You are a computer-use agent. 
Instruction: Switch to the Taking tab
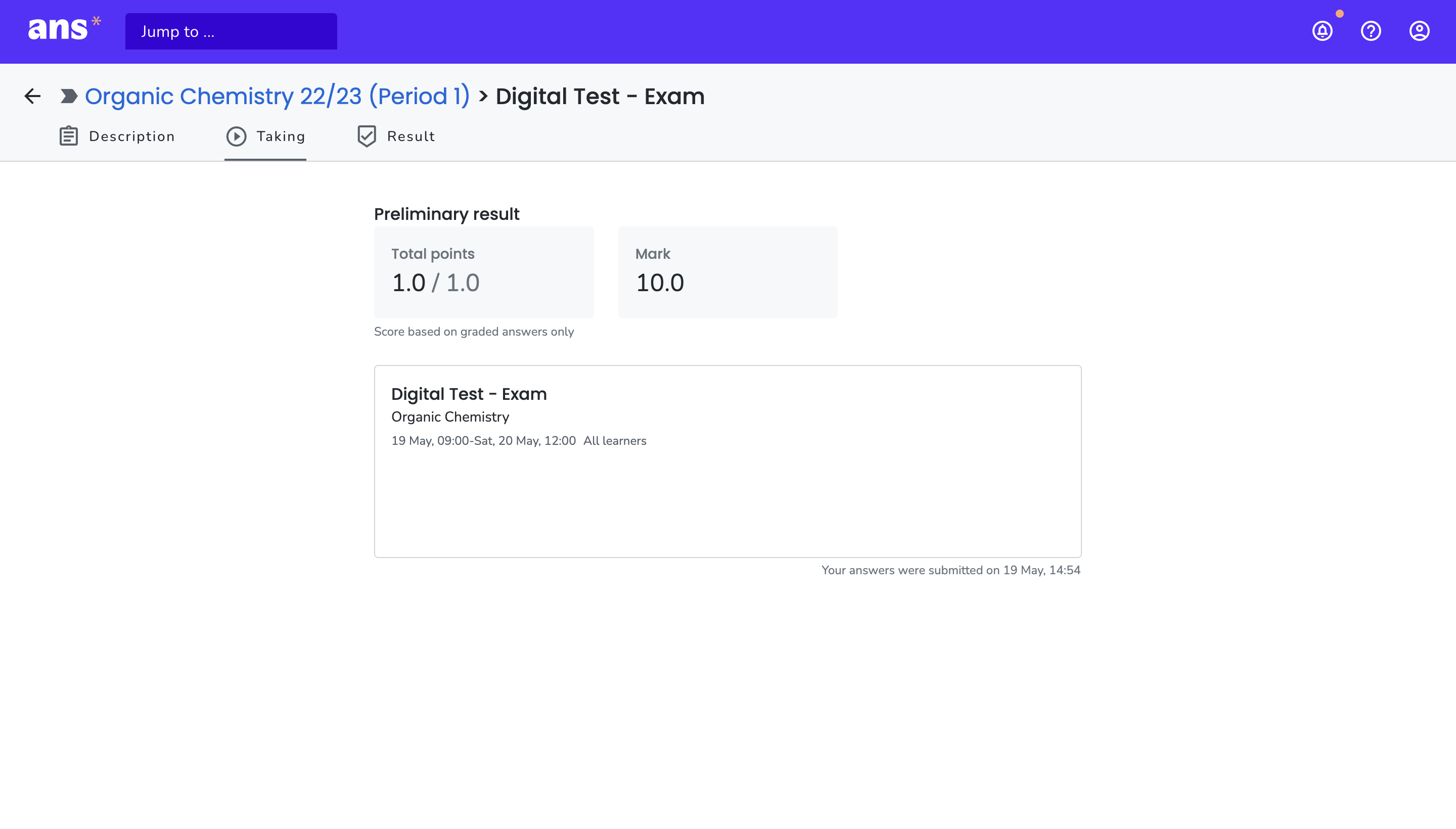pyautogui.click(x=265, y=136)
